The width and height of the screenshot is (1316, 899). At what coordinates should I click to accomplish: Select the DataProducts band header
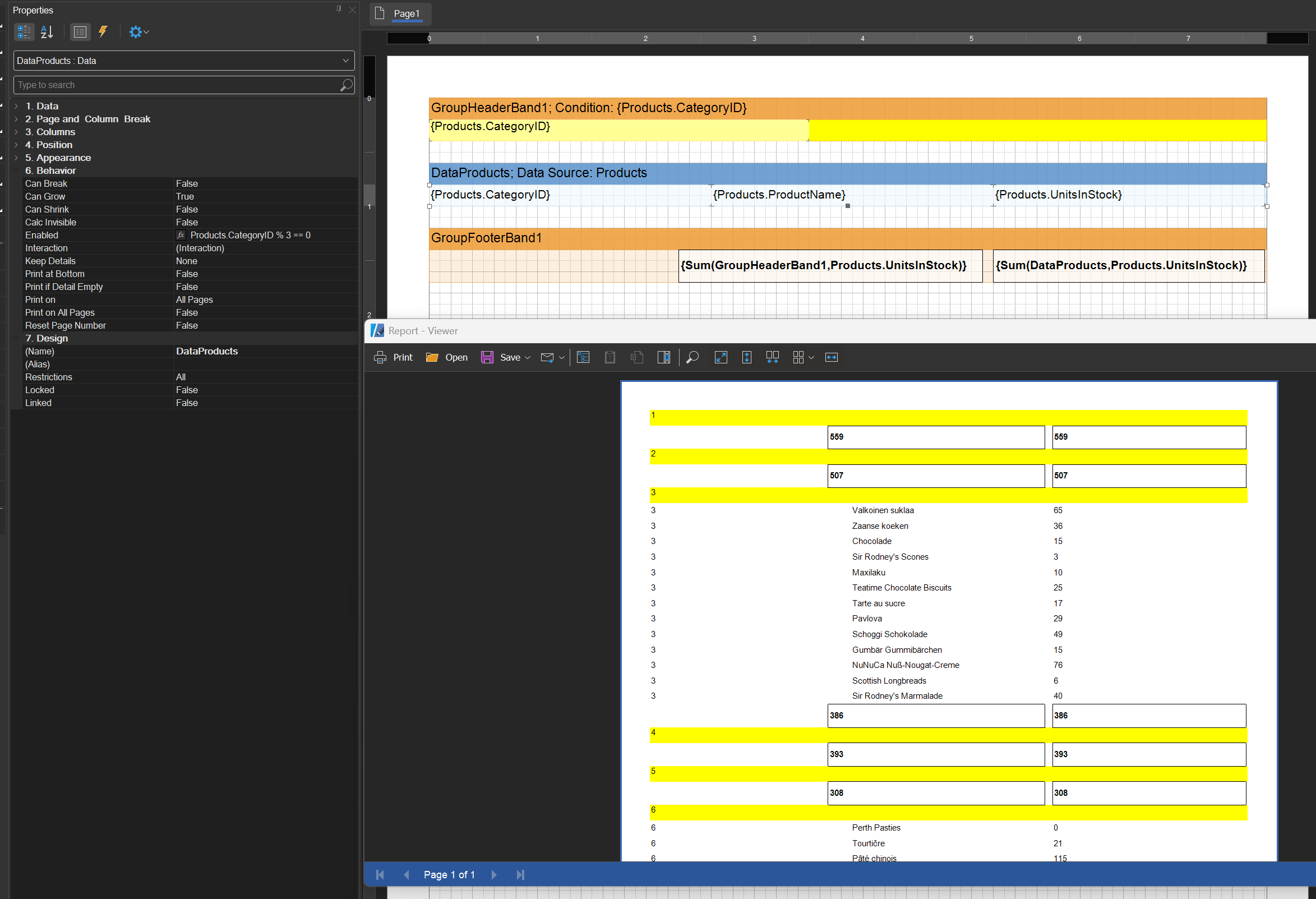click(847, 173)
